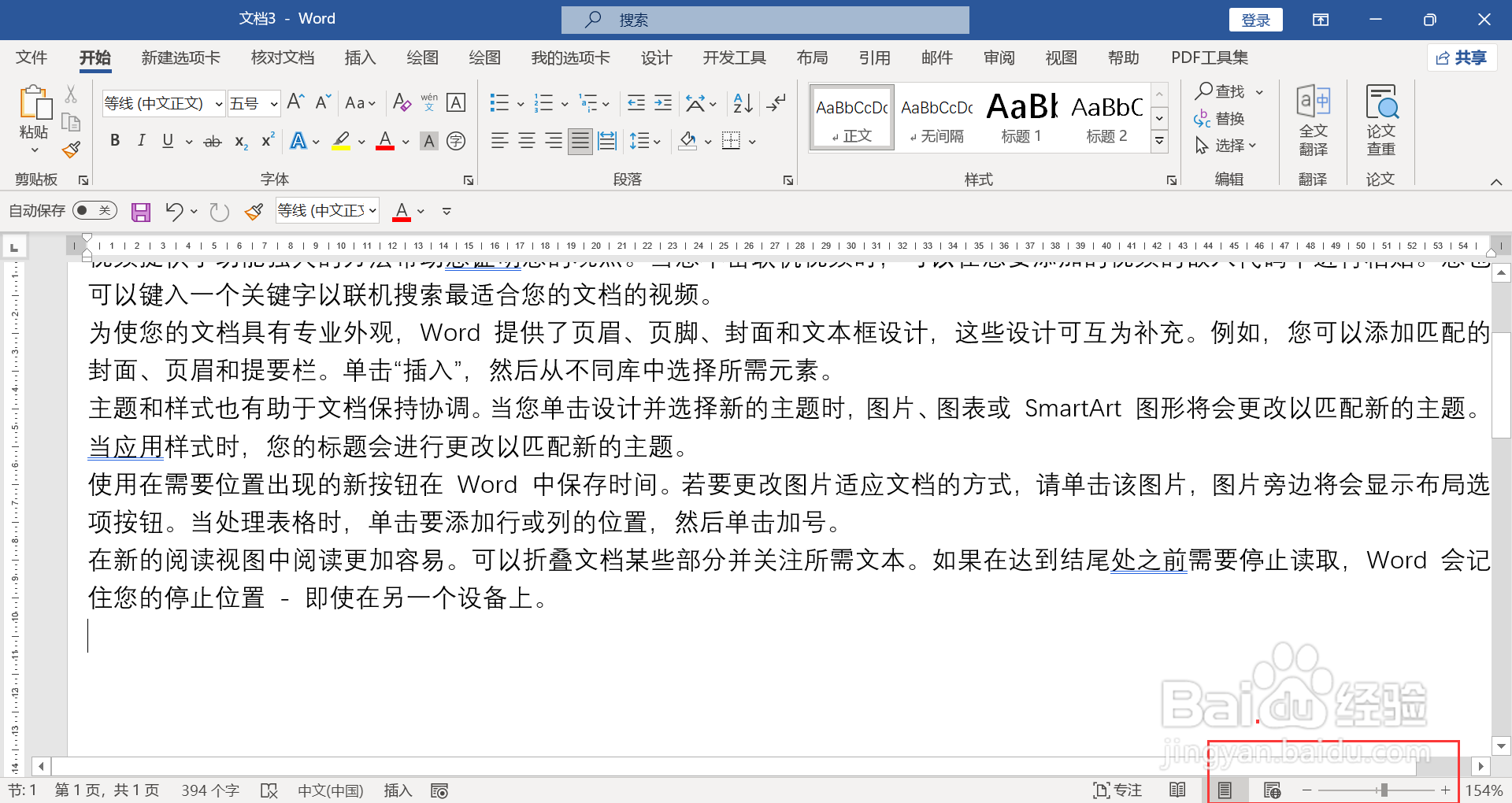The height and width of the screenshot is (803, 1512).
Task: Open the References tab
Action: (x=874, y=57)
